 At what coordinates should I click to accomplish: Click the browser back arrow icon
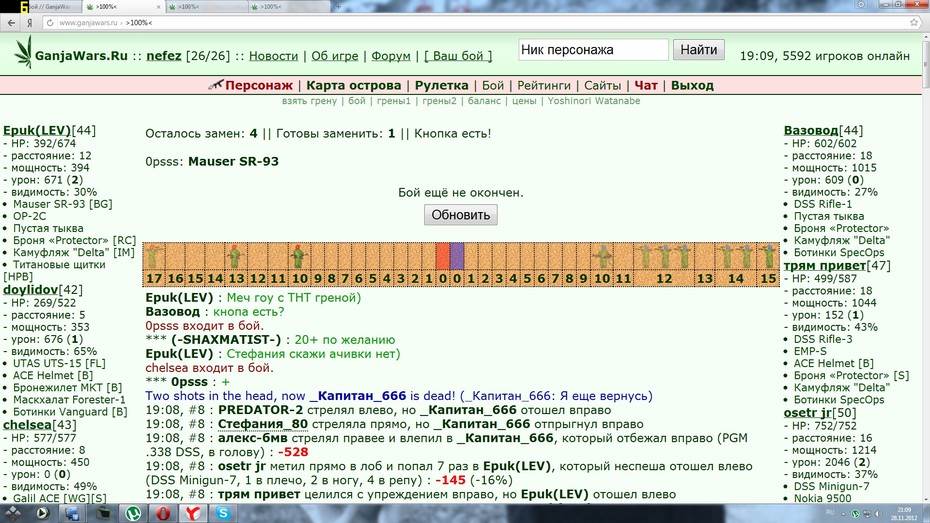[11, 23]
